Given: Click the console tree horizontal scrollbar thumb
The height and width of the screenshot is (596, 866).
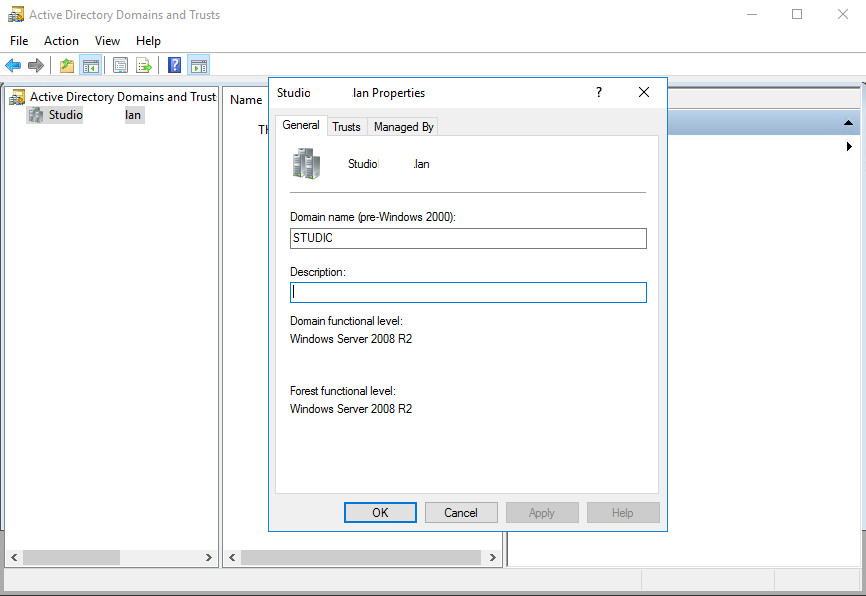Looking at the screenshot, I should [x=71, y=558].
